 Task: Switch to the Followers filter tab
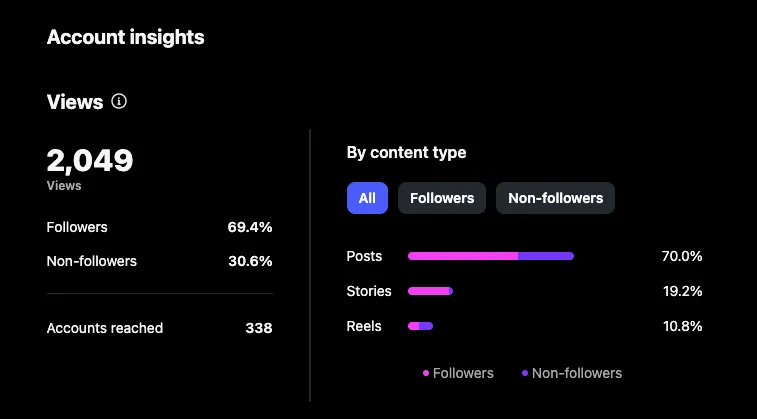[442, 198]
